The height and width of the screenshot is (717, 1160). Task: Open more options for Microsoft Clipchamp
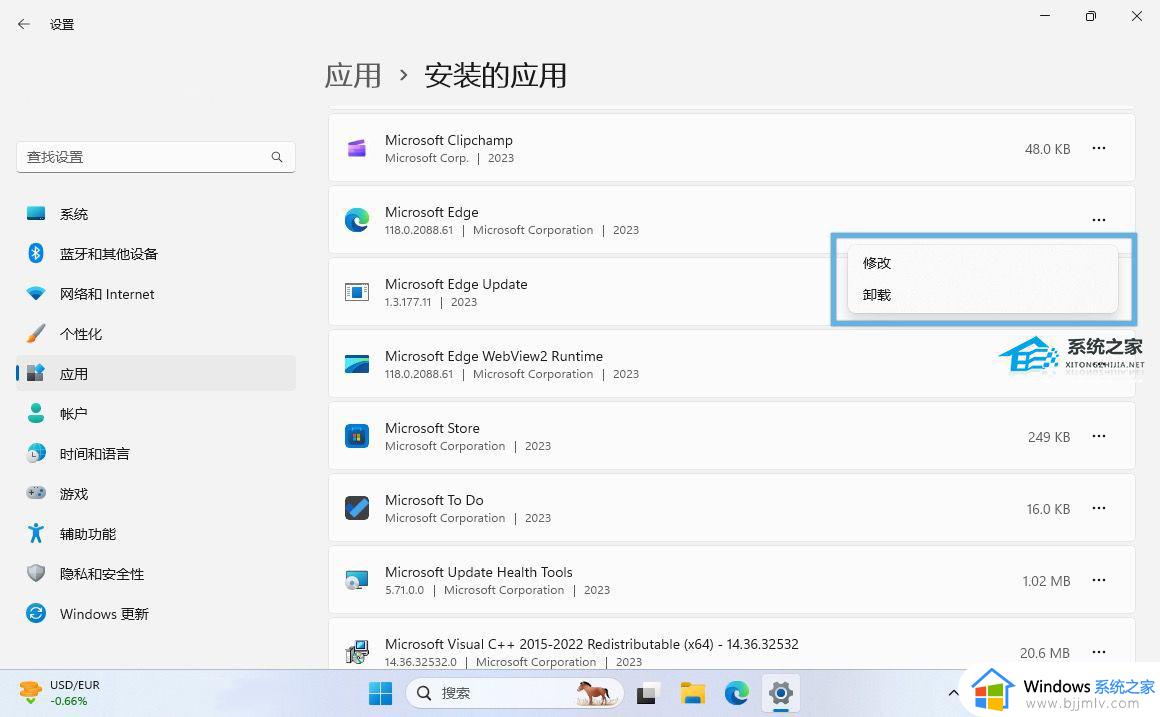click(1099, 148)
